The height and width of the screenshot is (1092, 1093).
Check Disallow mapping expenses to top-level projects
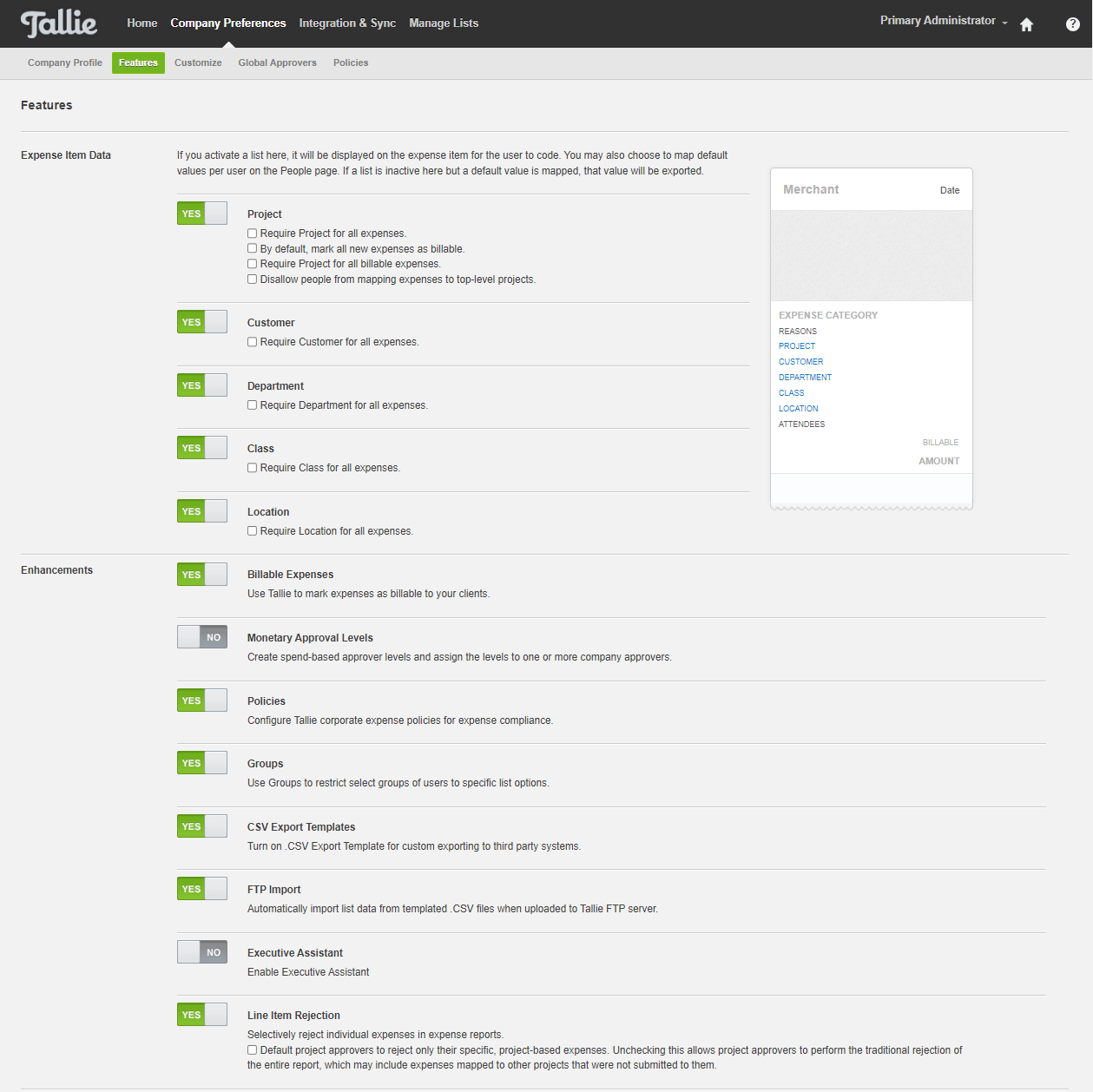click(x=253, y=280)
